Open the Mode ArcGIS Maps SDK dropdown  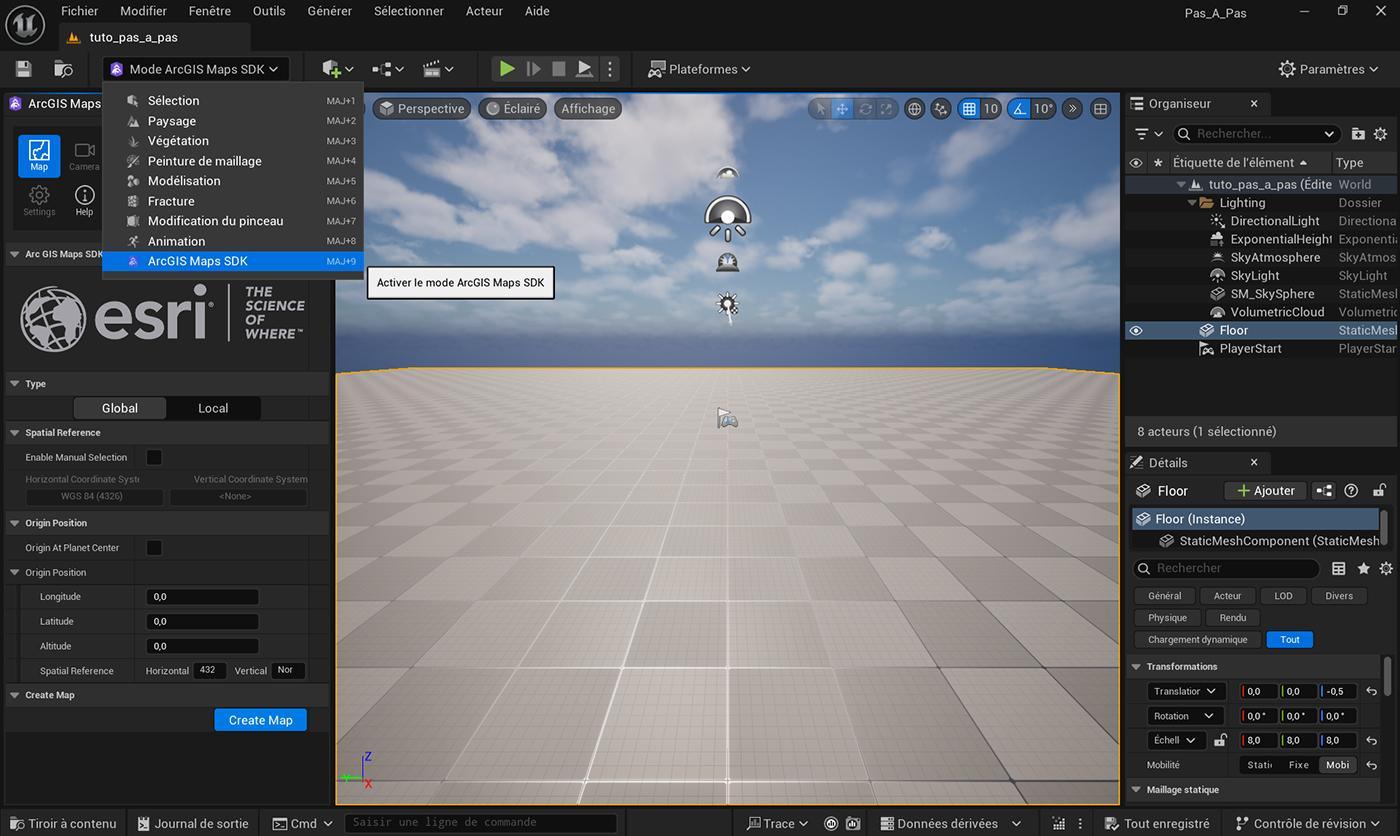tap(195, 69)
